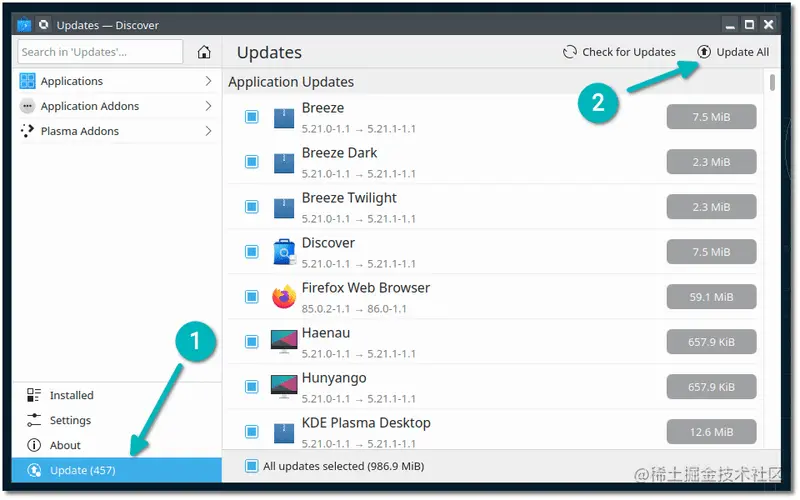Viewport: 800px width, 500px height.
Task: Toggle the All updates selected checkbox
Action: pos(251,466)
